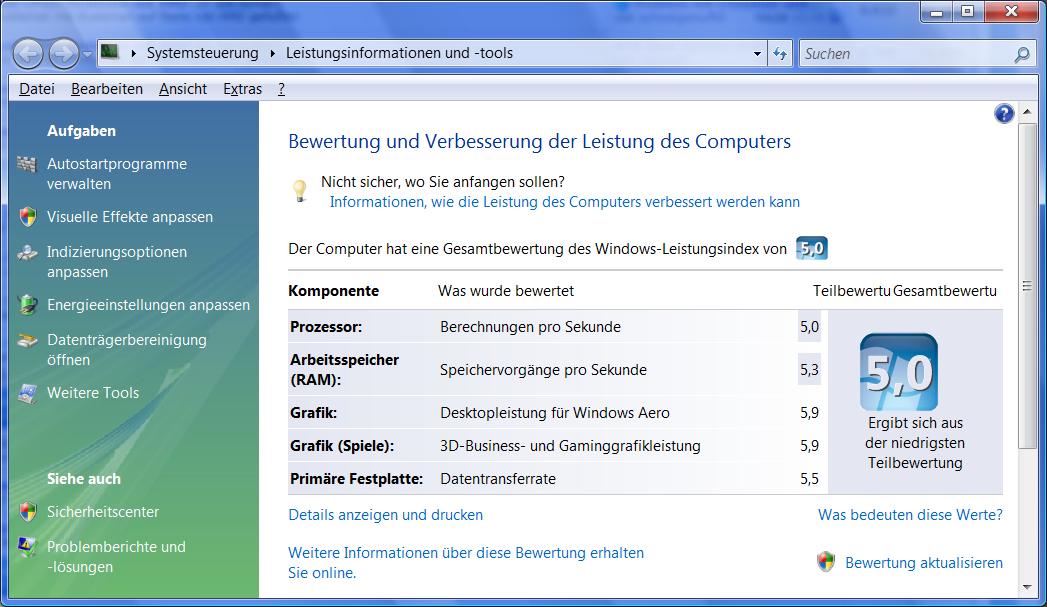Image resolution: width=1047 pixels, height=607 pixels.
Task: Click the Autostartprogramme verwalten icon
Action: (27, 164)
